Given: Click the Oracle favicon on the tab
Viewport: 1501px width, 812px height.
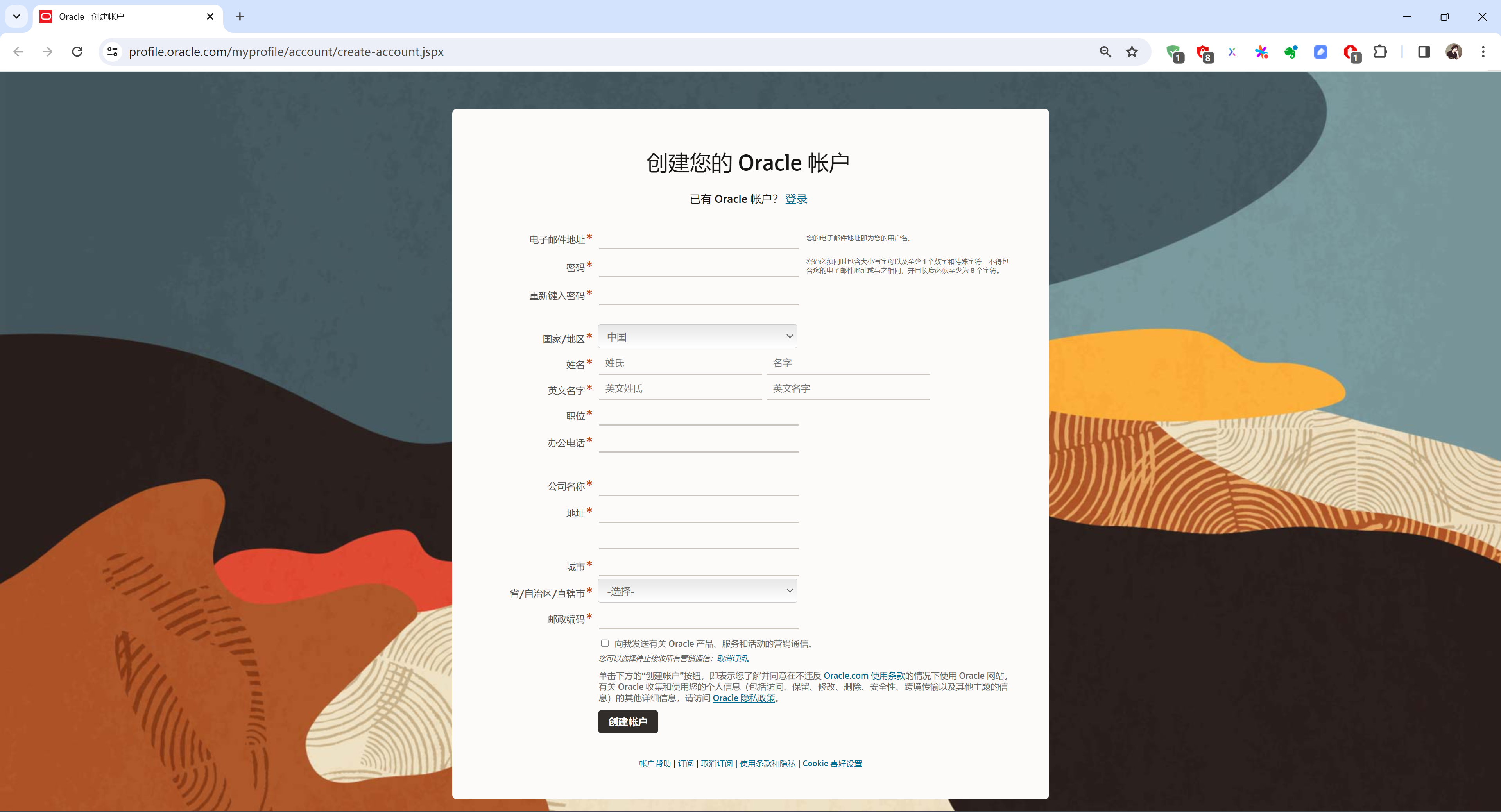Looking at the screenshot, I should tap(46, 16).
